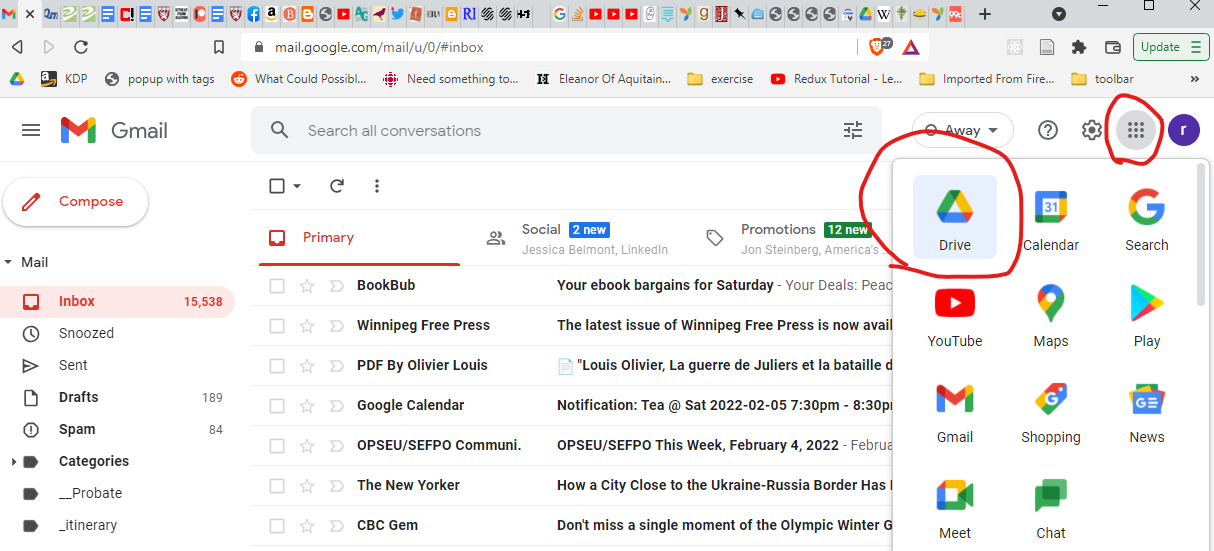
Task: Expand the Categories label
Action: click(13, 462)
